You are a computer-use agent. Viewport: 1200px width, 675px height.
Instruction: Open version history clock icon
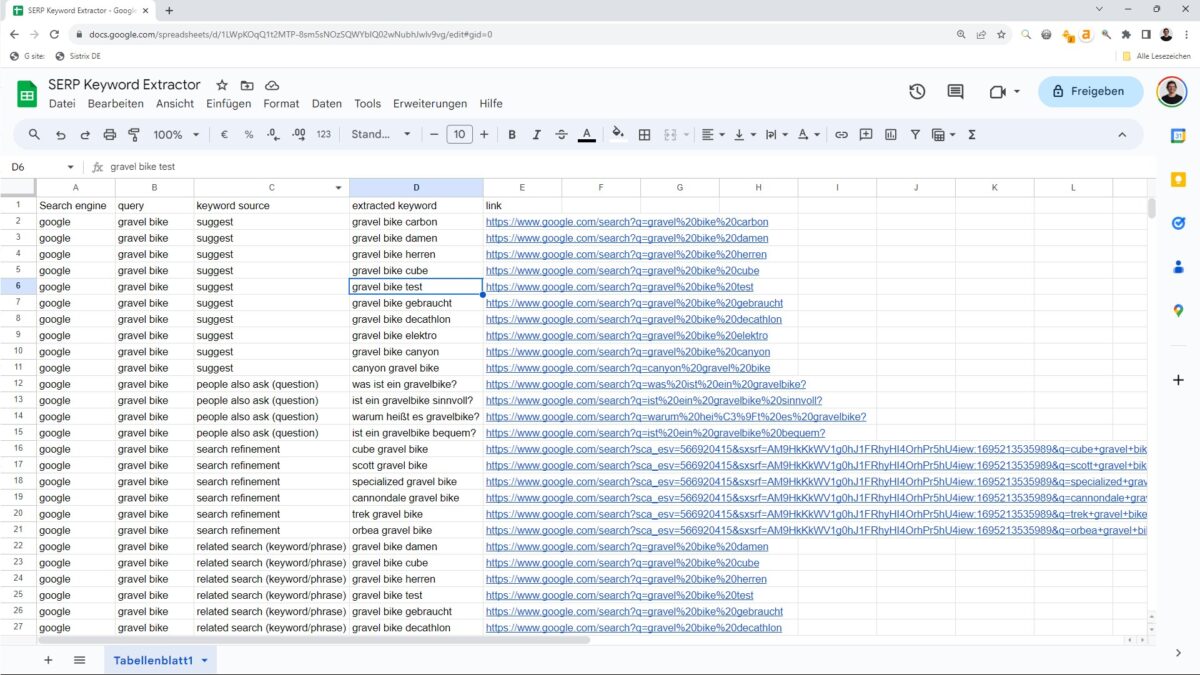point(917,91)
